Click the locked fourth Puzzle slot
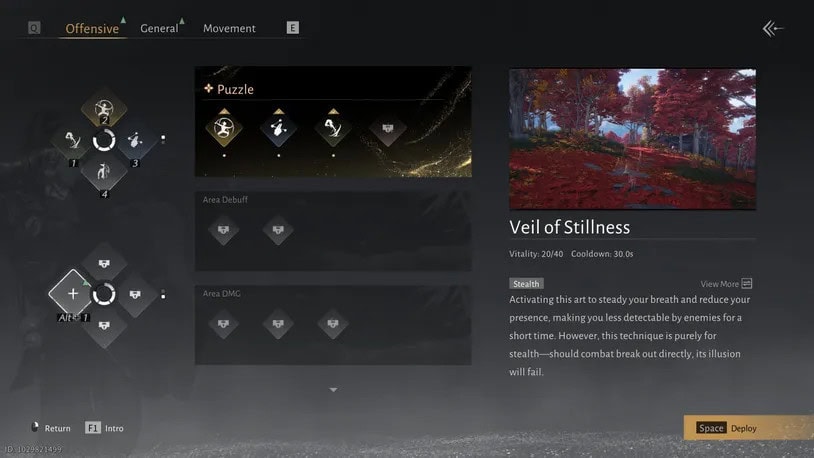 pos(387,128)
